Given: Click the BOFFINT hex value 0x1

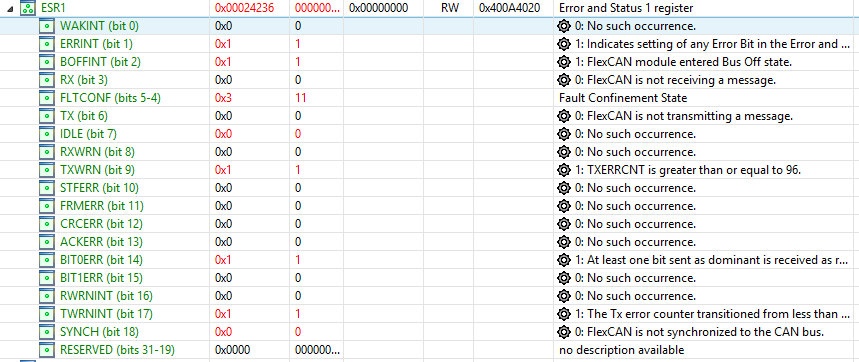Looking at the screenshot, I should coord(223,62).
